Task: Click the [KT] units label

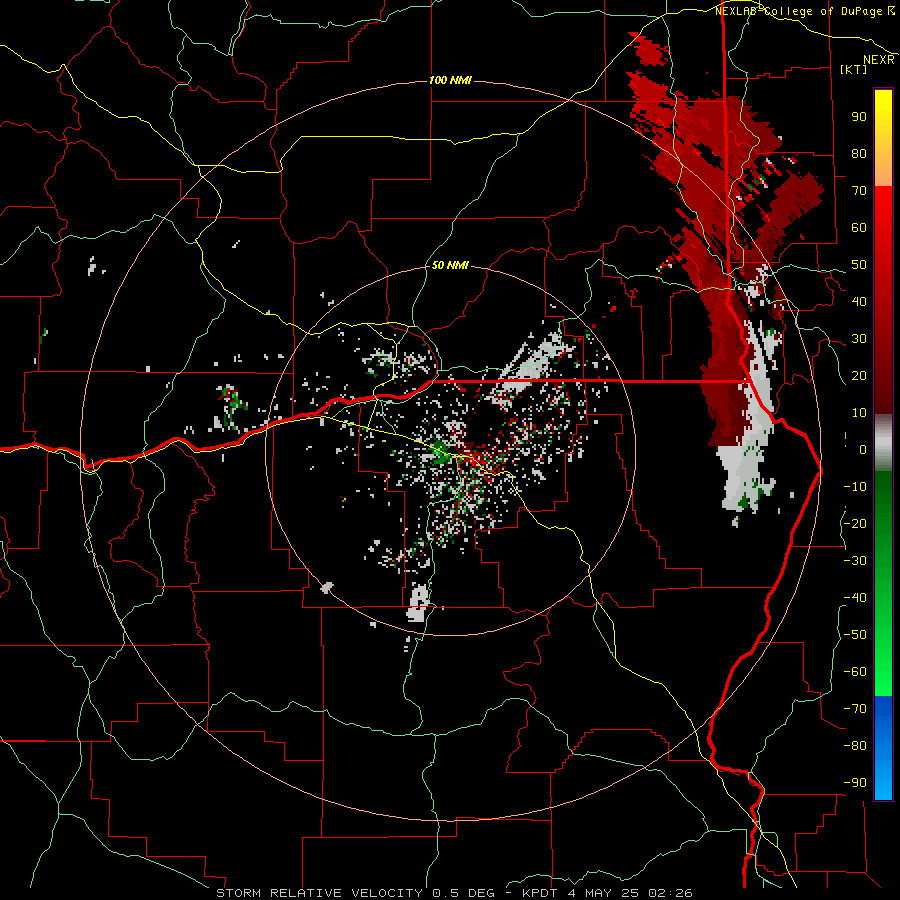Action: [x=854, y=69]
